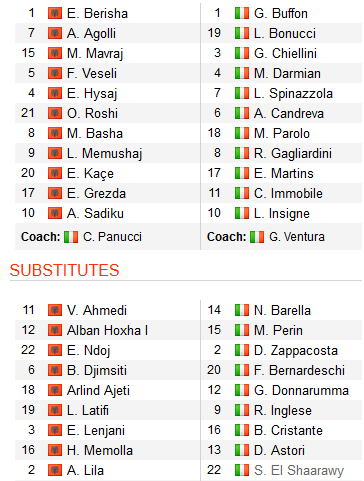Select R. Gagliardini in Italy lineup
The width and height of the screenshot is (364, 481).
click(x=293, y=154)
